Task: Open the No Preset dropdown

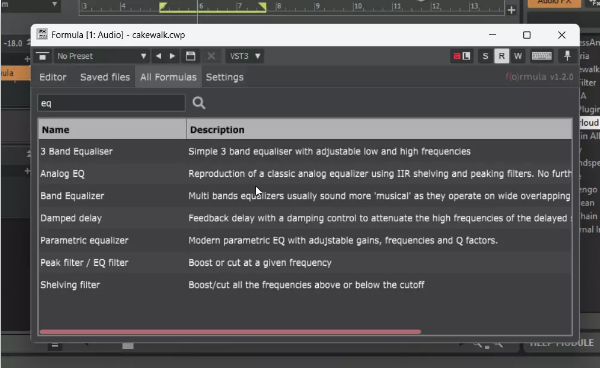Action: 101,56
